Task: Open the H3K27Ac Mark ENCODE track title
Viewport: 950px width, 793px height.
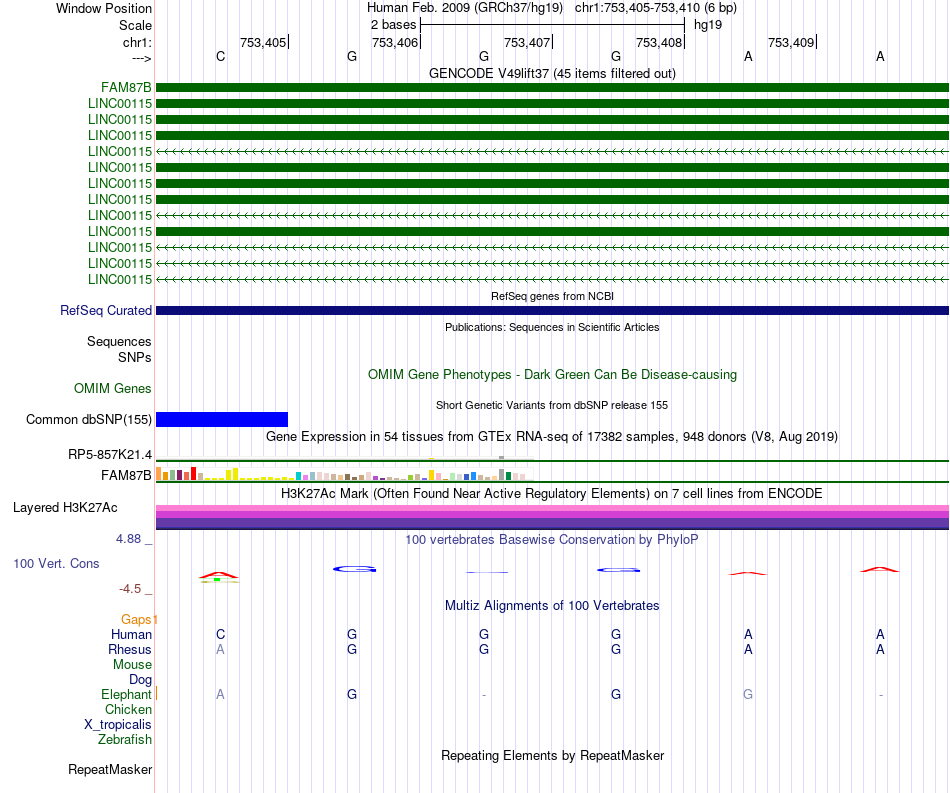Action: 552,493
